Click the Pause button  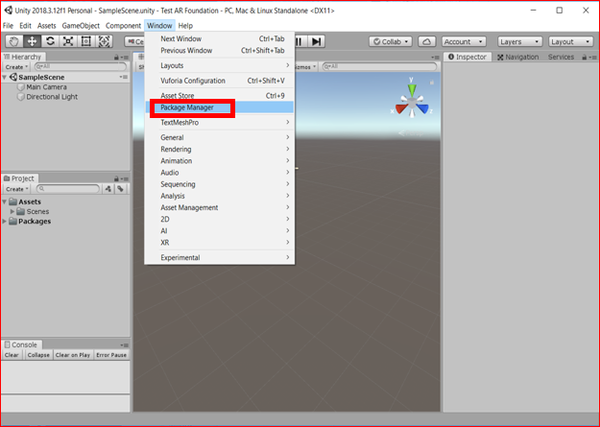pyautogui.click(x=300, y=41)
